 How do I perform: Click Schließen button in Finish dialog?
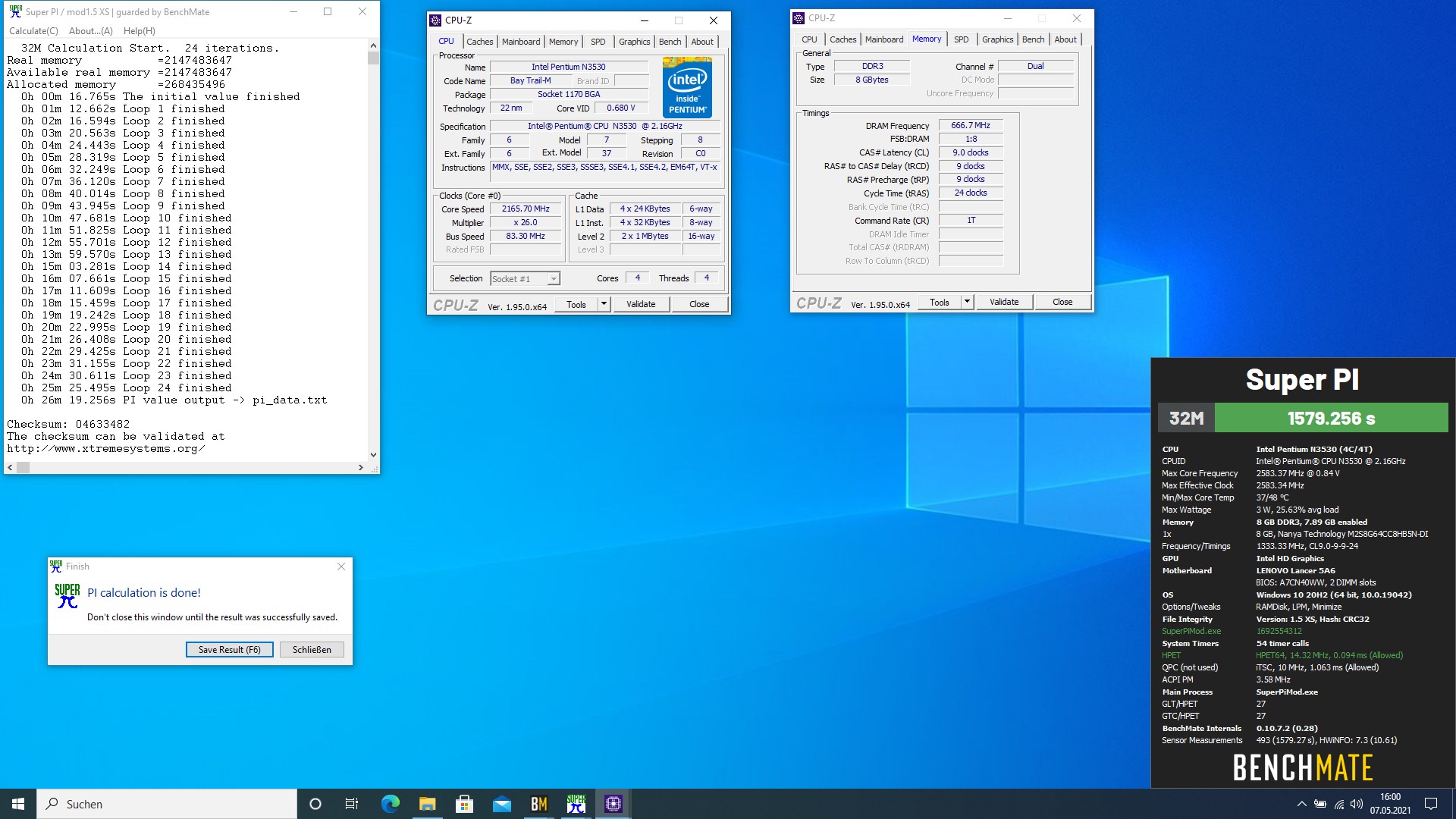[312, 650]
